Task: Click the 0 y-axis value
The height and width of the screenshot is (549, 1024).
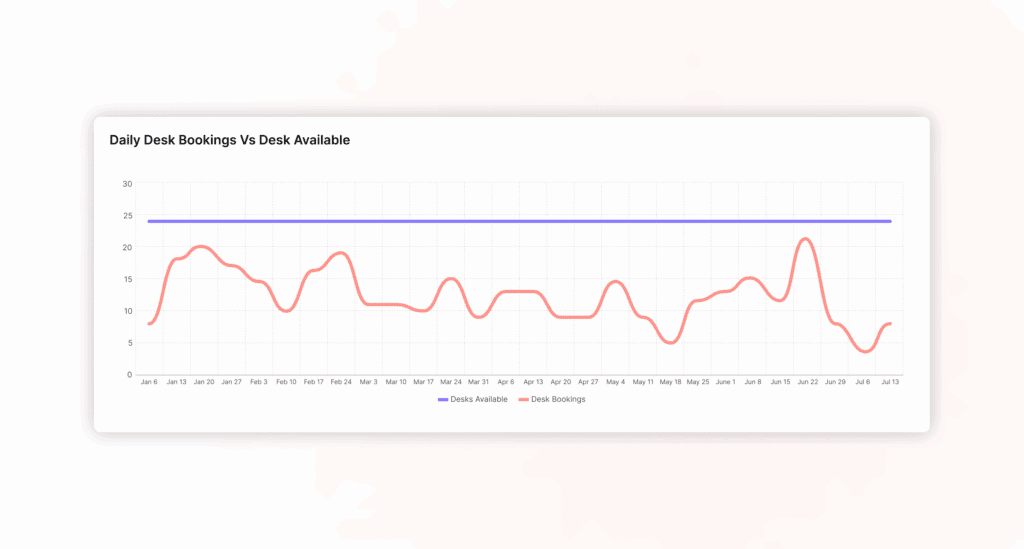Action: pyautogui.click(x=129, y=375)
